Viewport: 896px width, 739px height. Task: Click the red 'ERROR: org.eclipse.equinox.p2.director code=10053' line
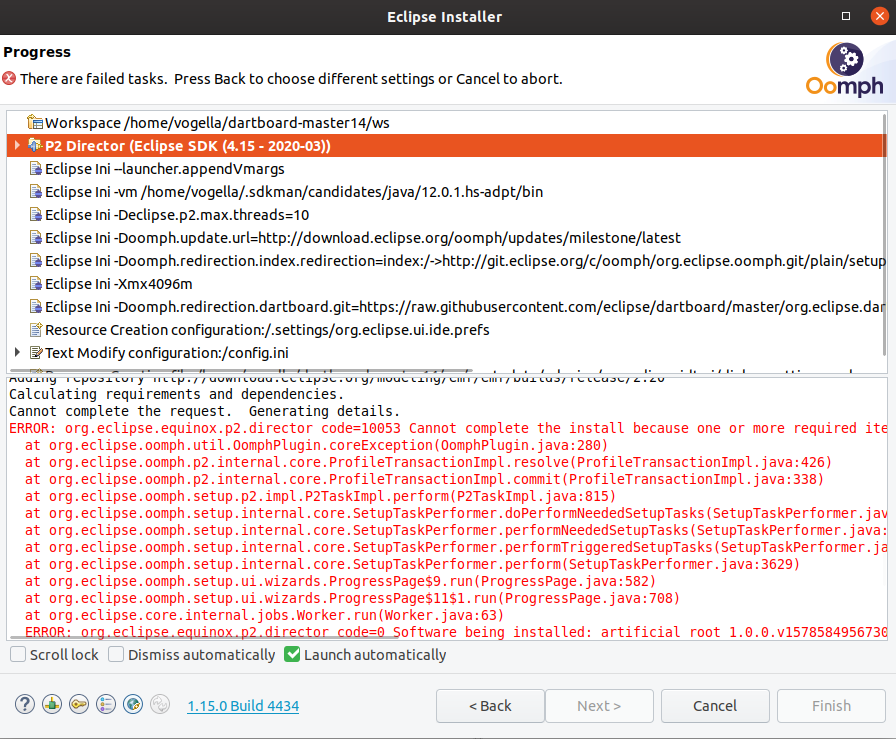point(447,428)
